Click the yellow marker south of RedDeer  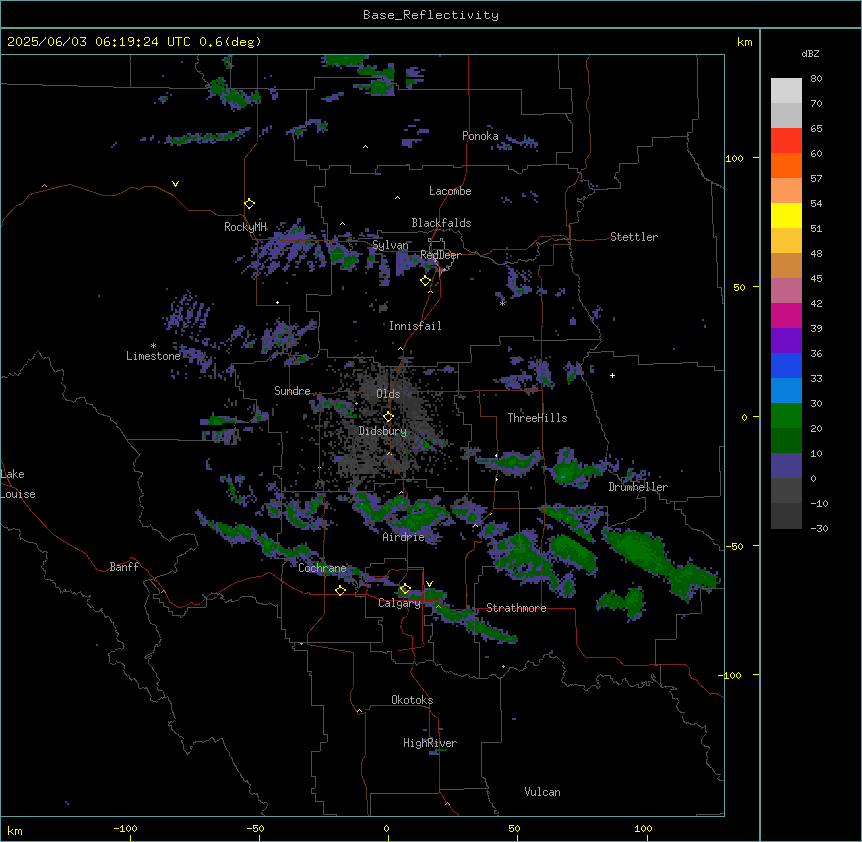click(x=425, y=281)
